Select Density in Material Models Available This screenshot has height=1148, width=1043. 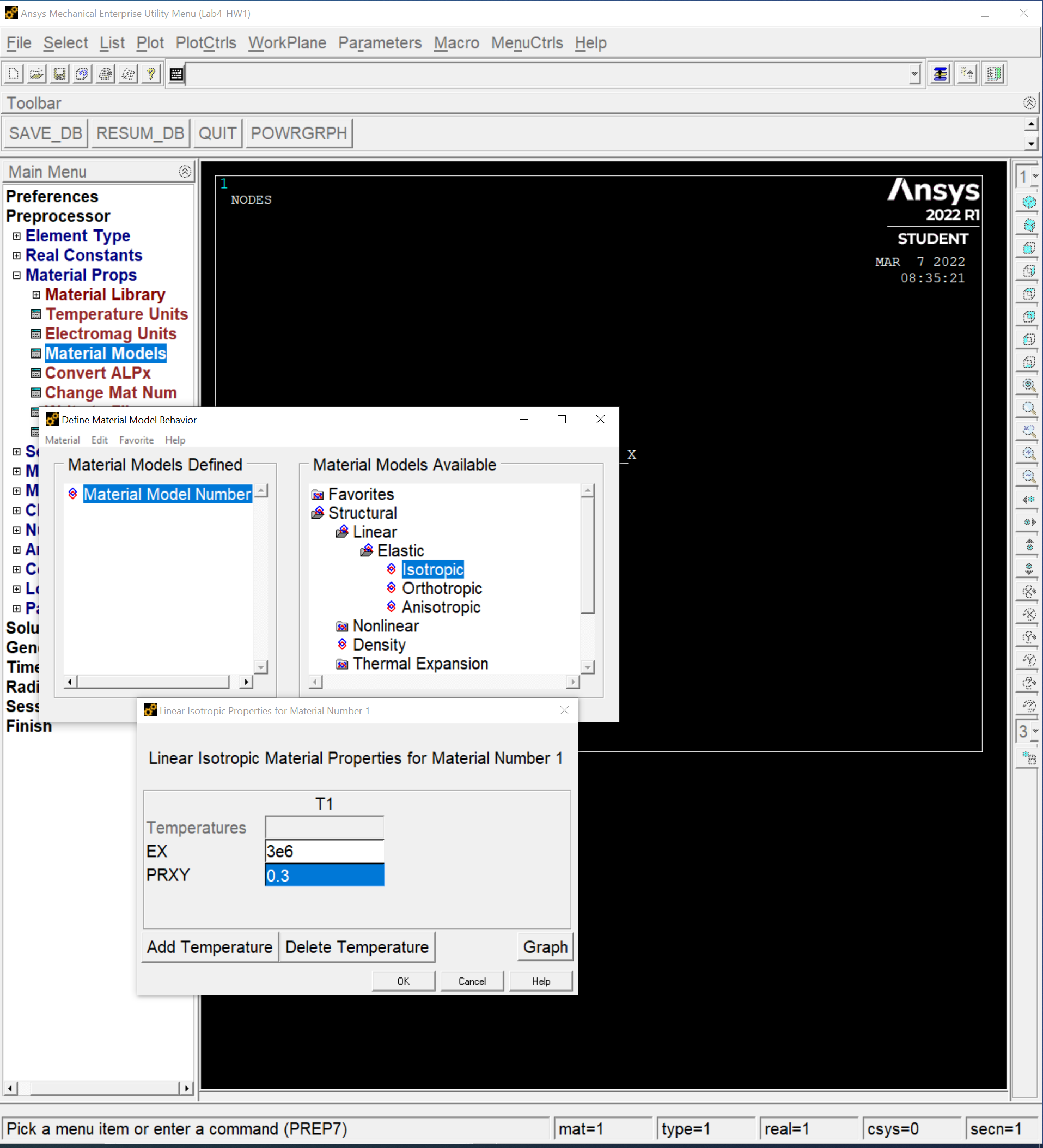point(379,645)
